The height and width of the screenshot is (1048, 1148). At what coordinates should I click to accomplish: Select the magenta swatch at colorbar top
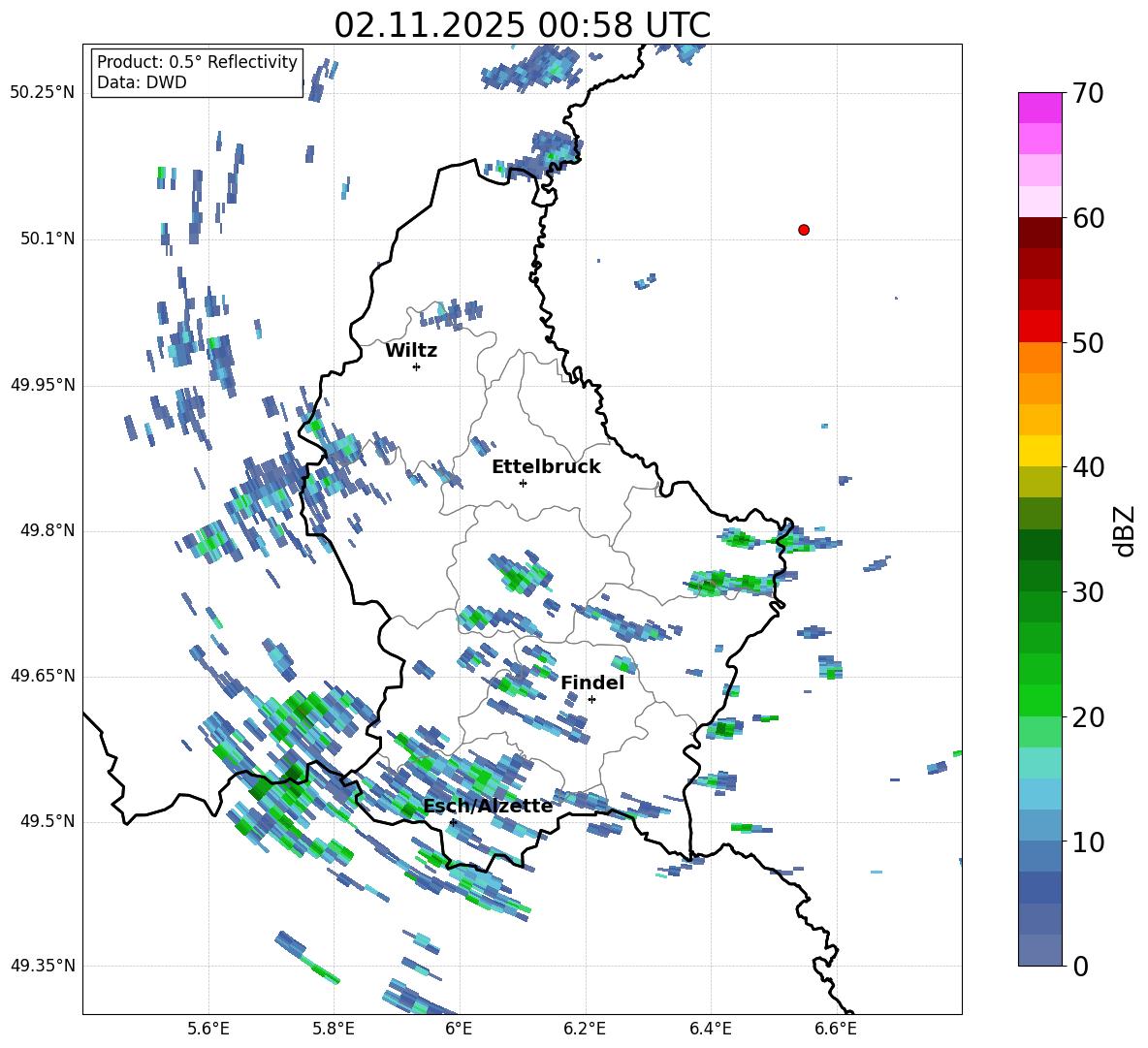tap(1040, 108)
